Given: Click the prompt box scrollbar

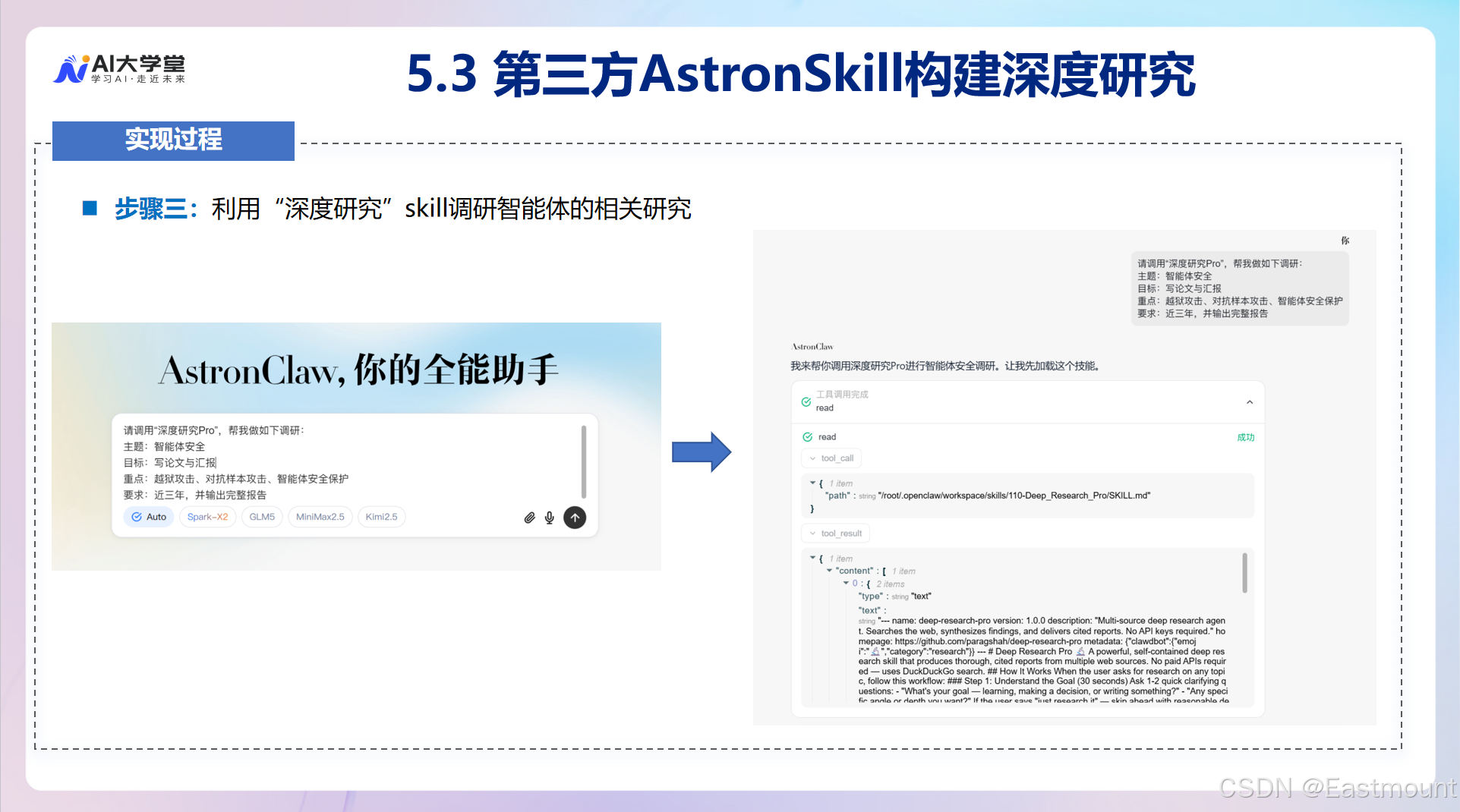Looking at the screenshot, I should pos(584,462).
